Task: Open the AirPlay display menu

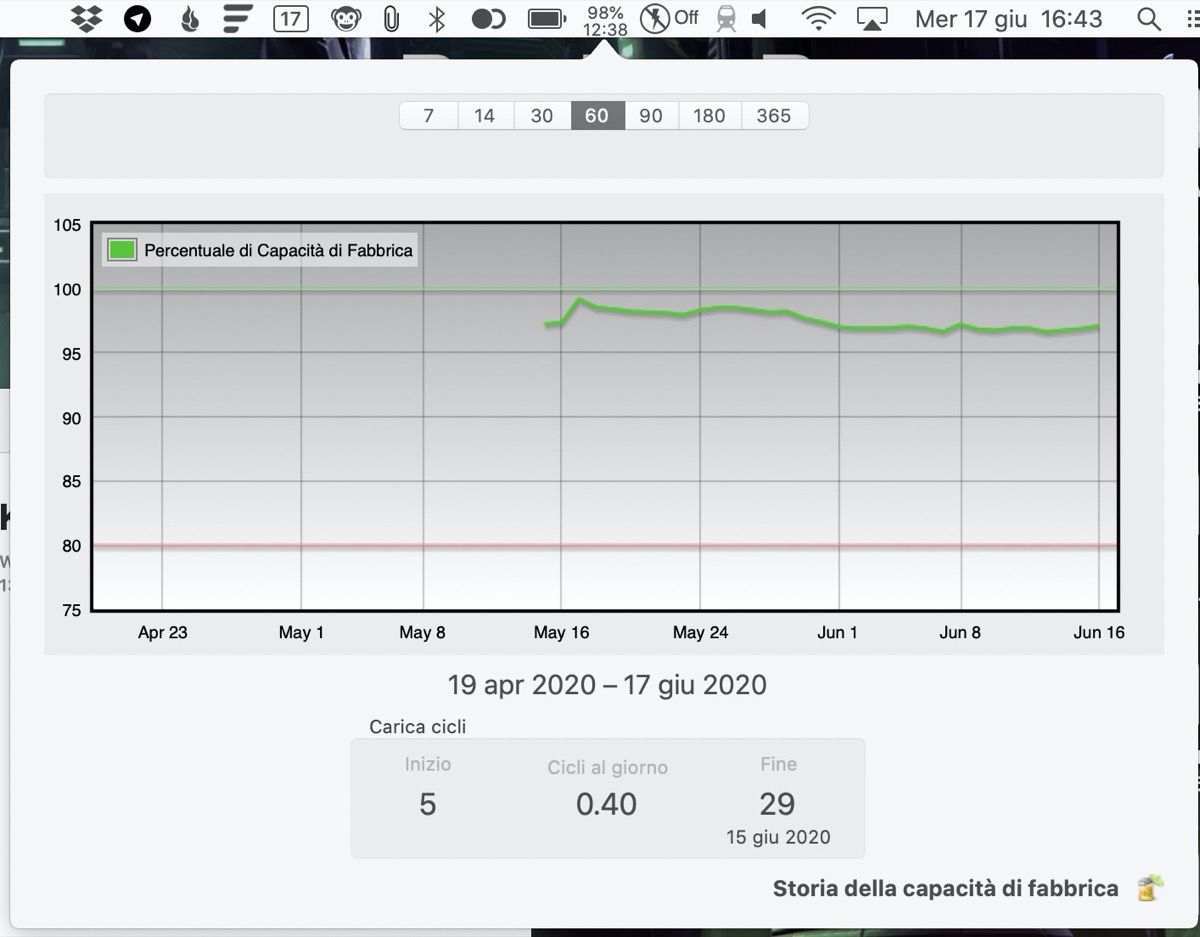Action: pyautogui.click(x=873, y=18)
